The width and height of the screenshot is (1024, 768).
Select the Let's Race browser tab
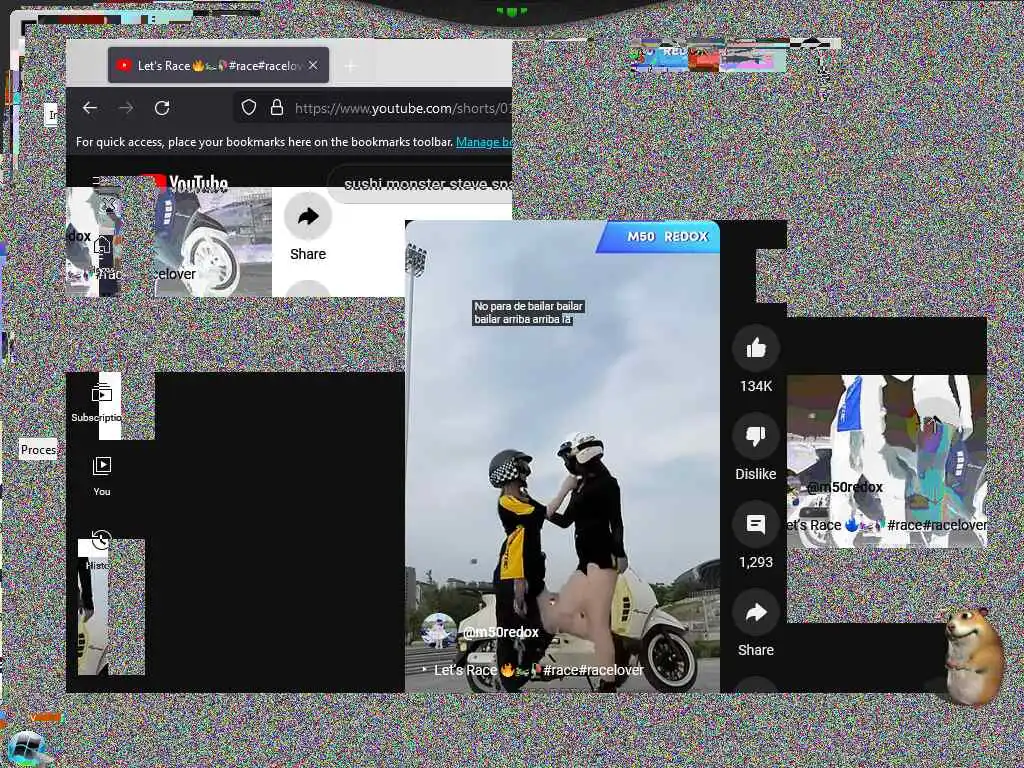coord(218,65)
